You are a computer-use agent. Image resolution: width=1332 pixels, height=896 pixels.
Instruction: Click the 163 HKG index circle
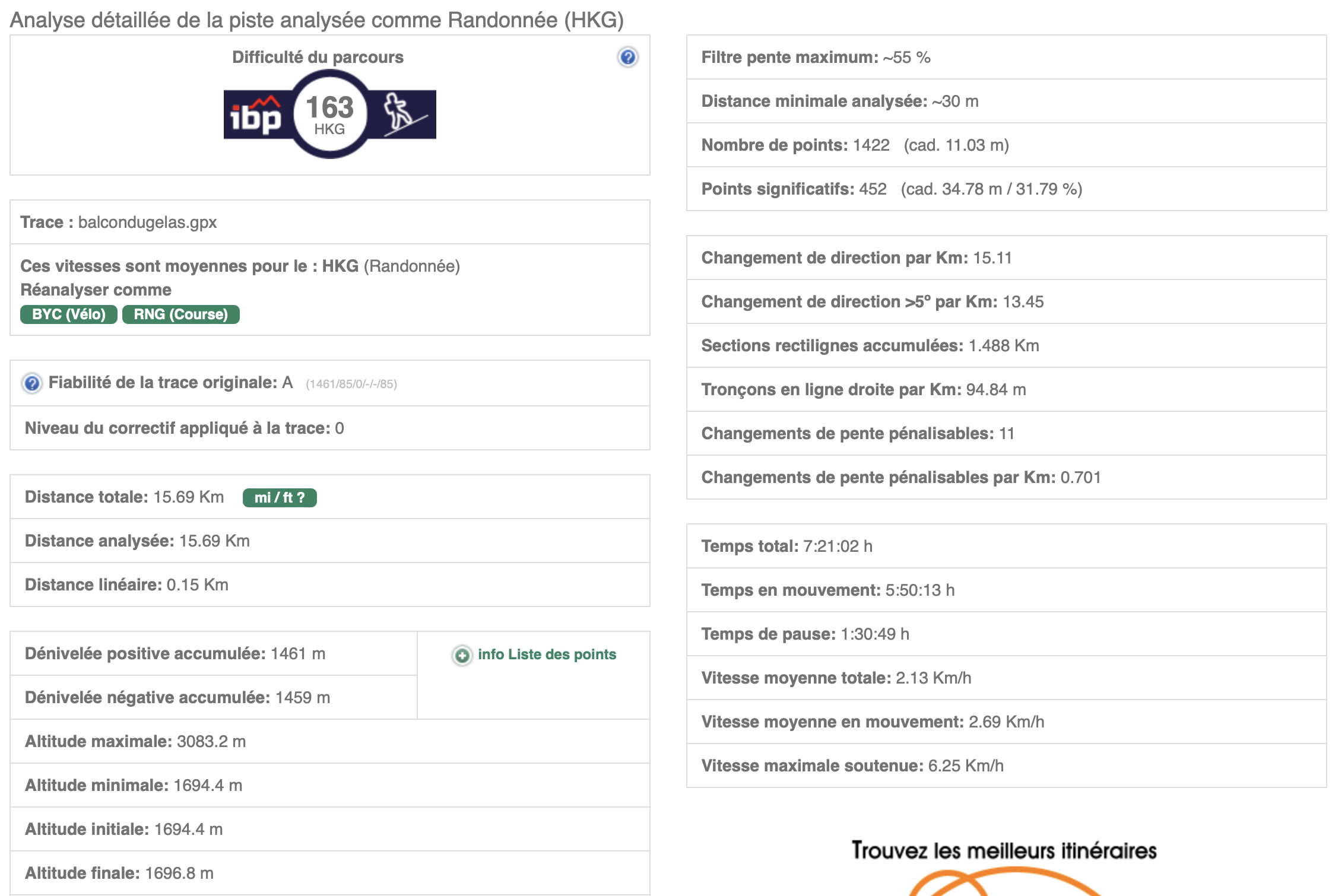point(329,115)
